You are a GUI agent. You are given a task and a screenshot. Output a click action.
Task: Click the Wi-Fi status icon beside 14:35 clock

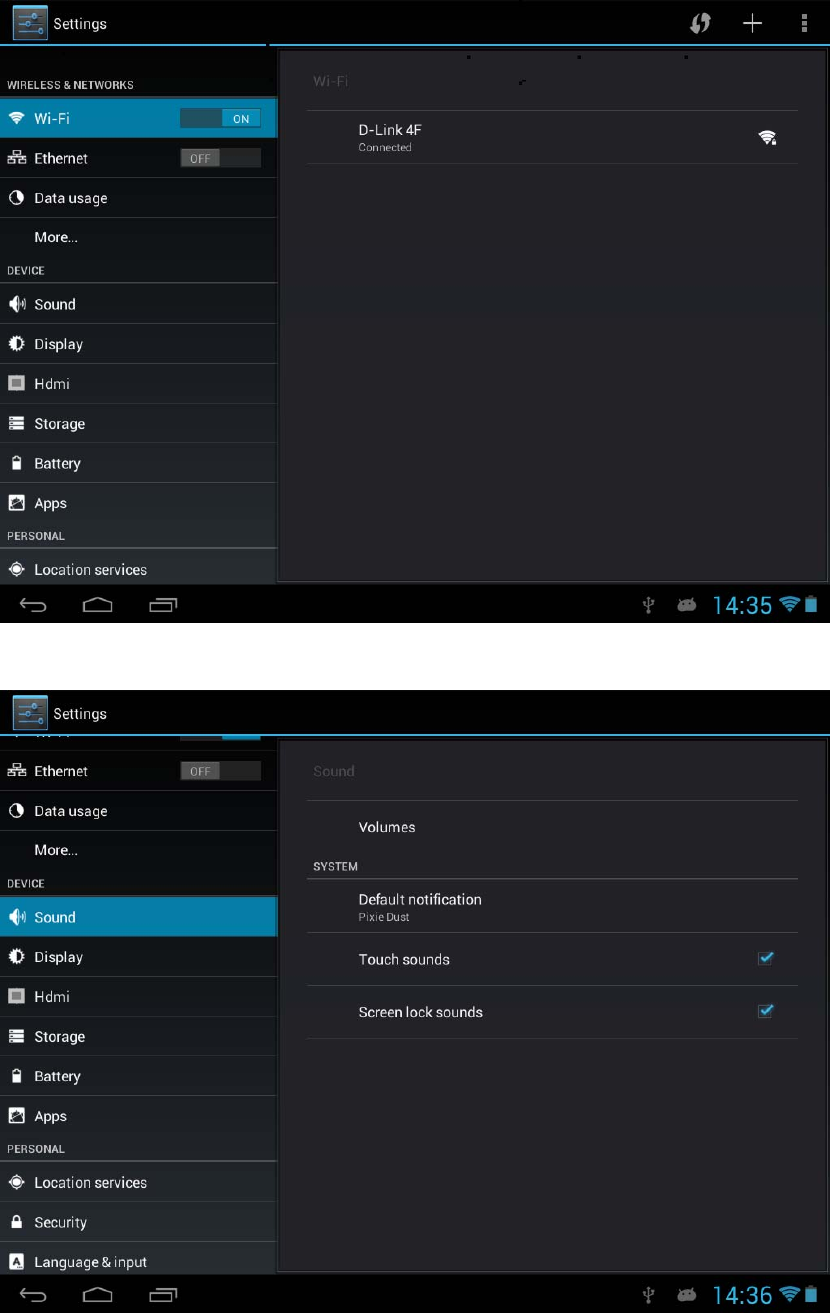[790, 604]
